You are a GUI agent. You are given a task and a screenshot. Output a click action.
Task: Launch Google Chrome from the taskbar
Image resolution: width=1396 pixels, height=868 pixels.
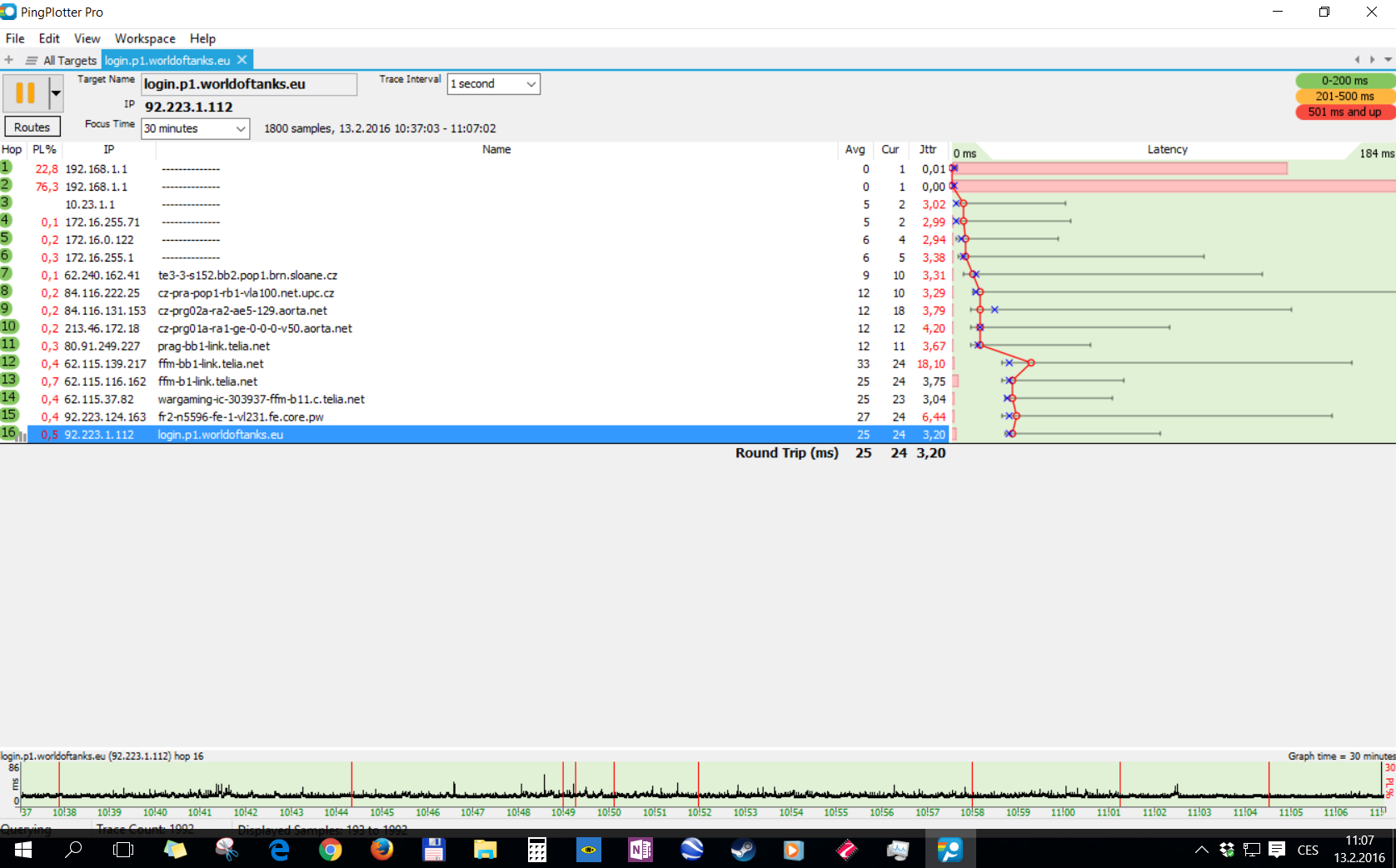pos(331,850)
